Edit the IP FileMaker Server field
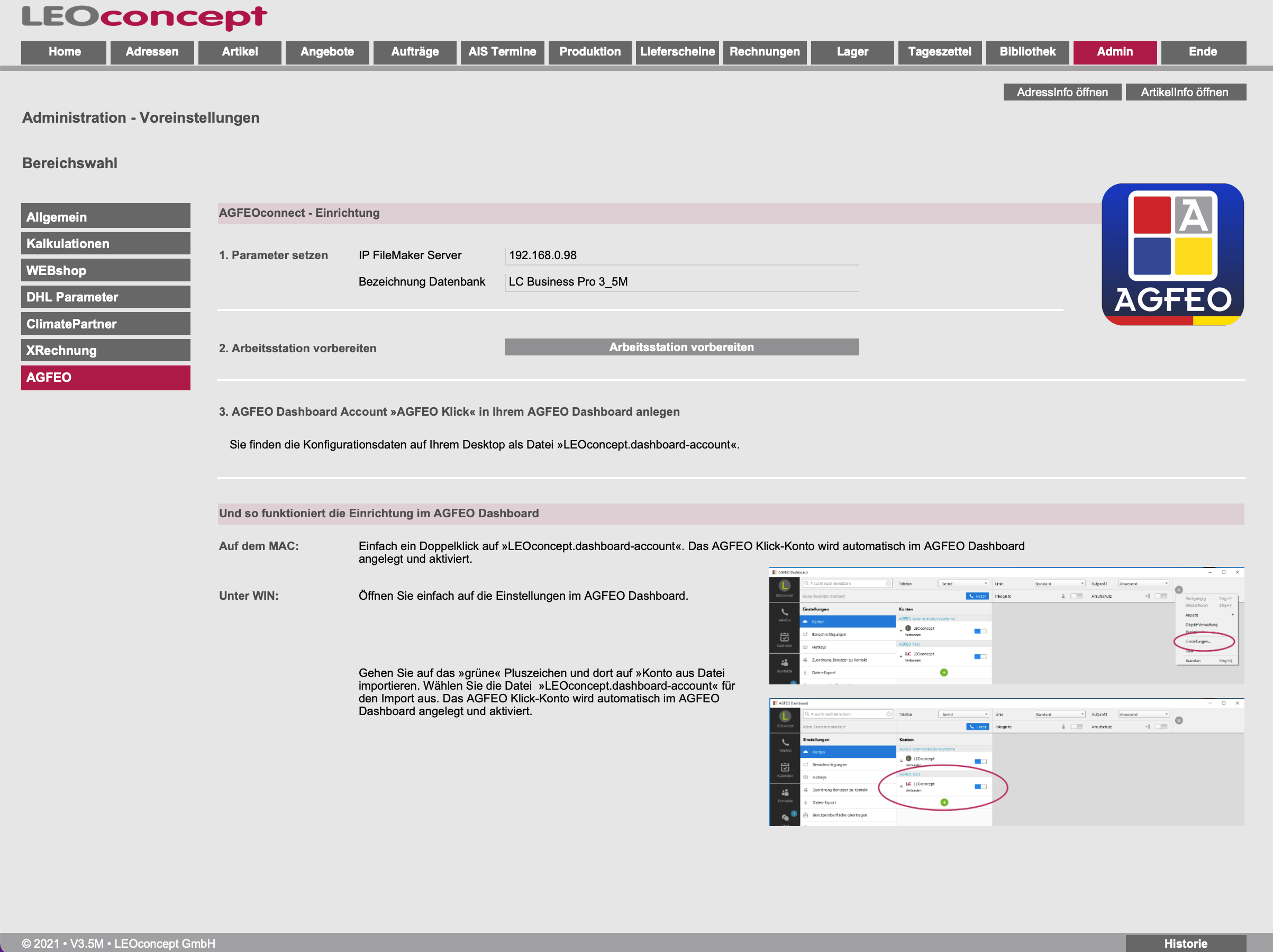 click(682, 255)
